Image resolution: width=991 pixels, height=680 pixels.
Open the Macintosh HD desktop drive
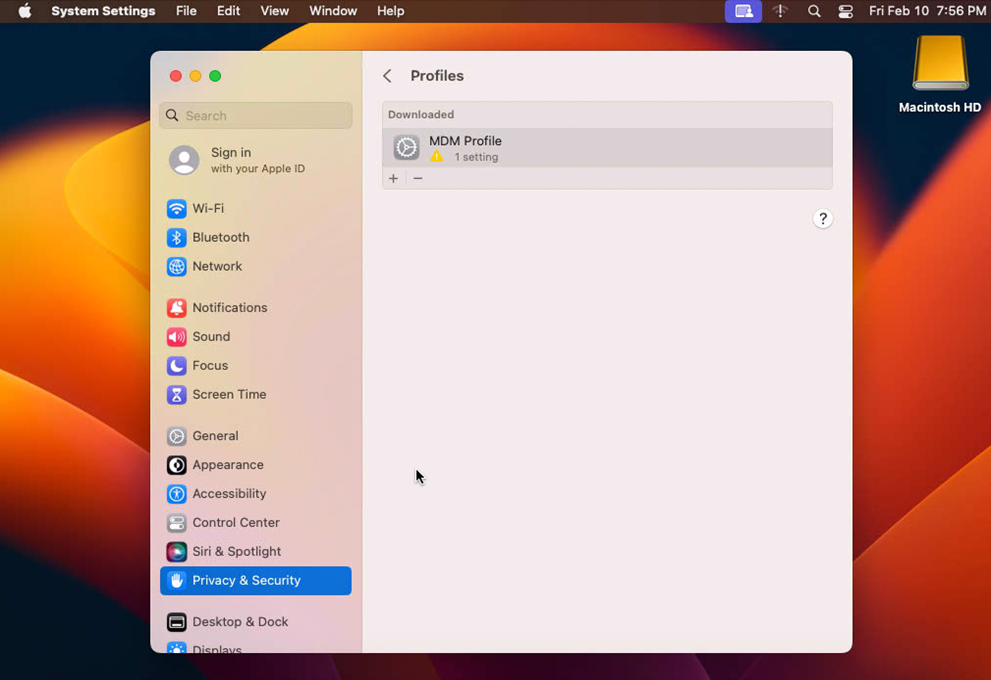click(940, 63)
